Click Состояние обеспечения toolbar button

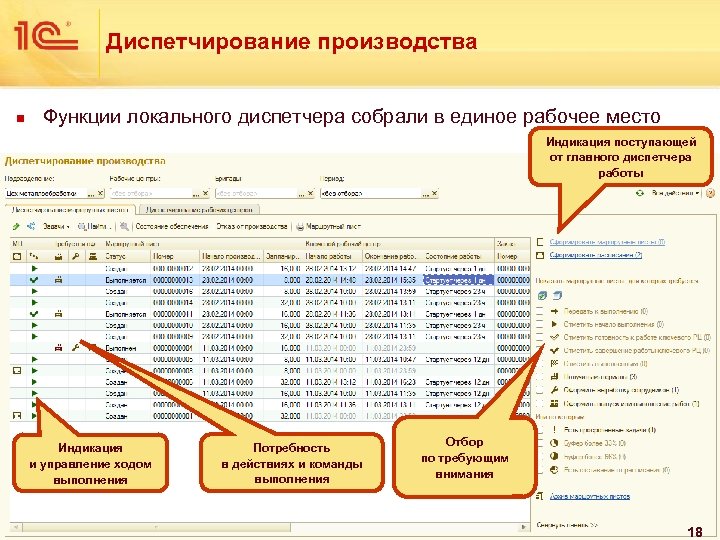point(172,226)
